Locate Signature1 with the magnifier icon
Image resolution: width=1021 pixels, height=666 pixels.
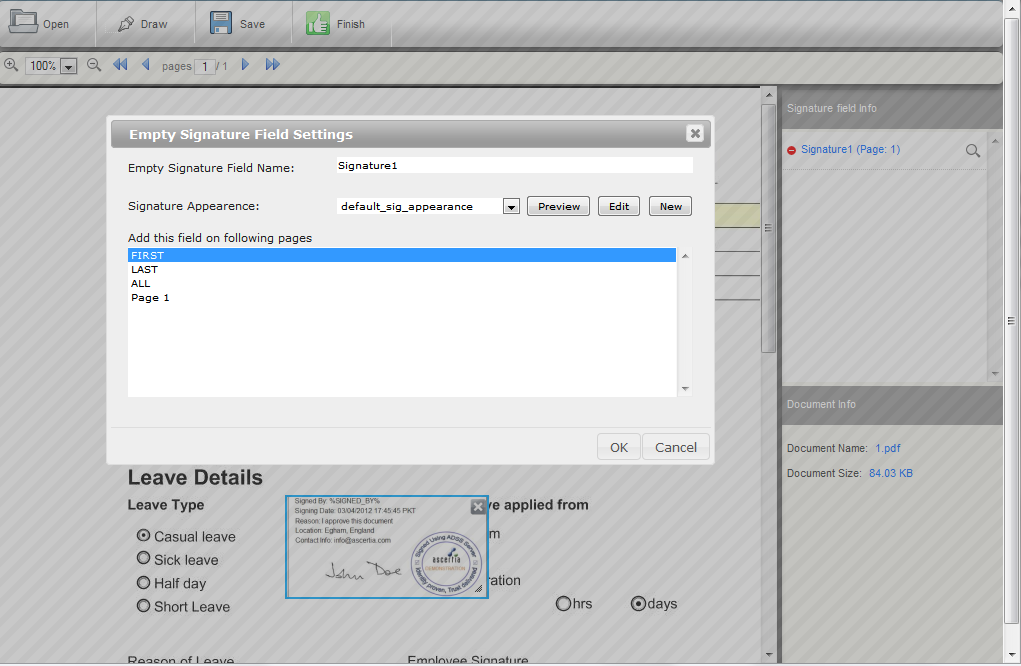972,150
